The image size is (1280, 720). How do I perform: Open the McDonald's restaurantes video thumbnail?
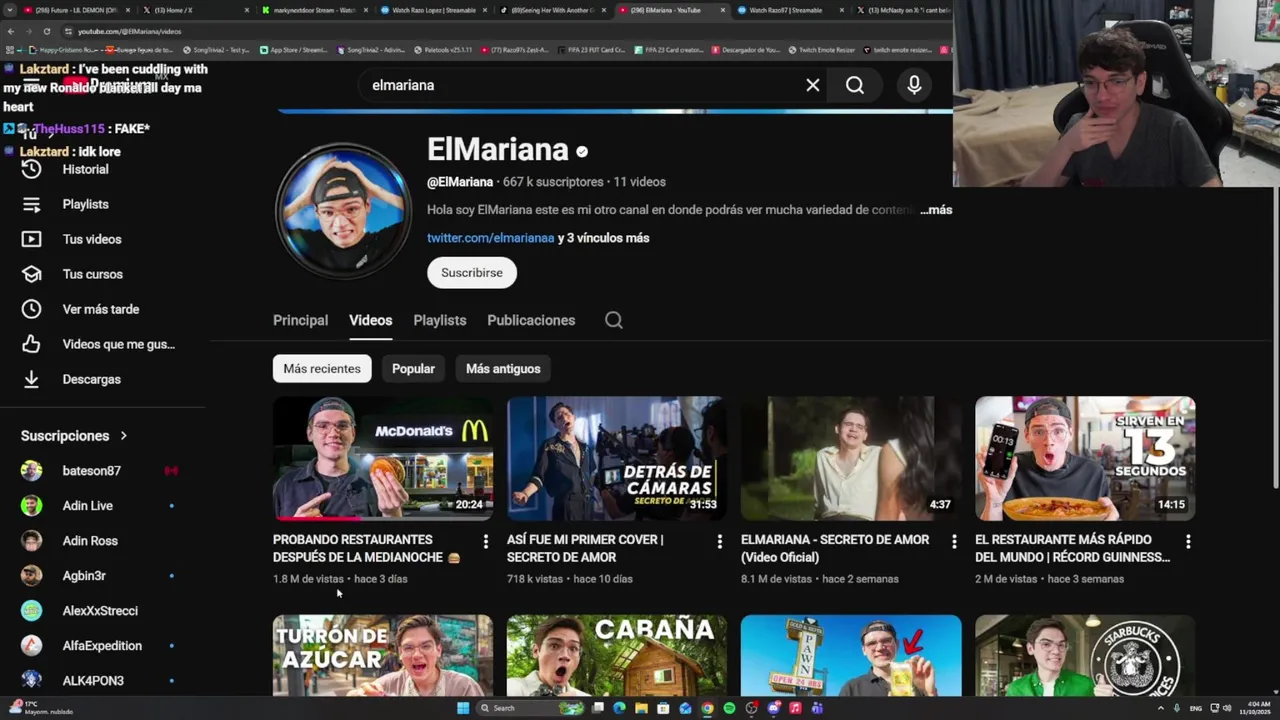383,458
